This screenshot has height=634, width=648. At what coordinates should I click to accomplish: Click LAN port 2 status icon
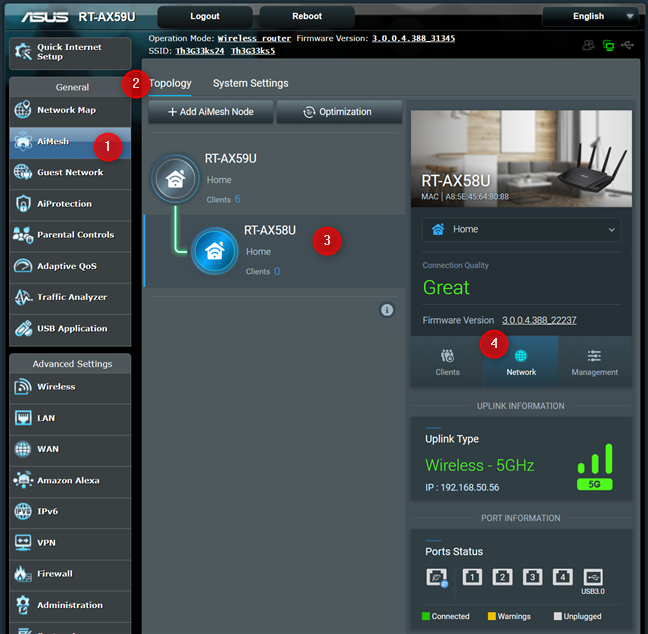pyautogui.click(x=502, y=577)
